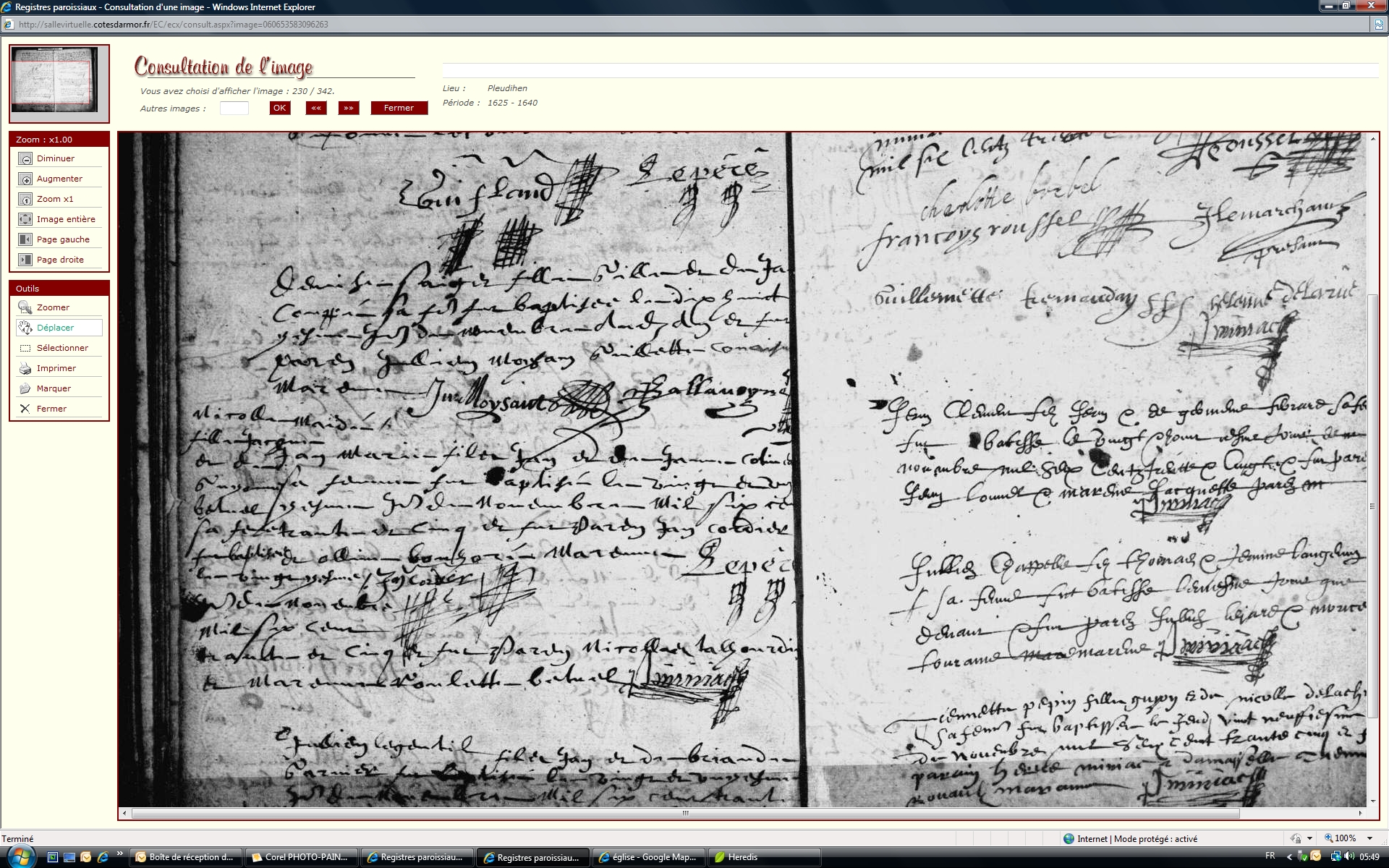Activate the Zoomer magnifier tool
Image resolution: width=1389 pixels, height=868 pixels.
pos(25,307)
